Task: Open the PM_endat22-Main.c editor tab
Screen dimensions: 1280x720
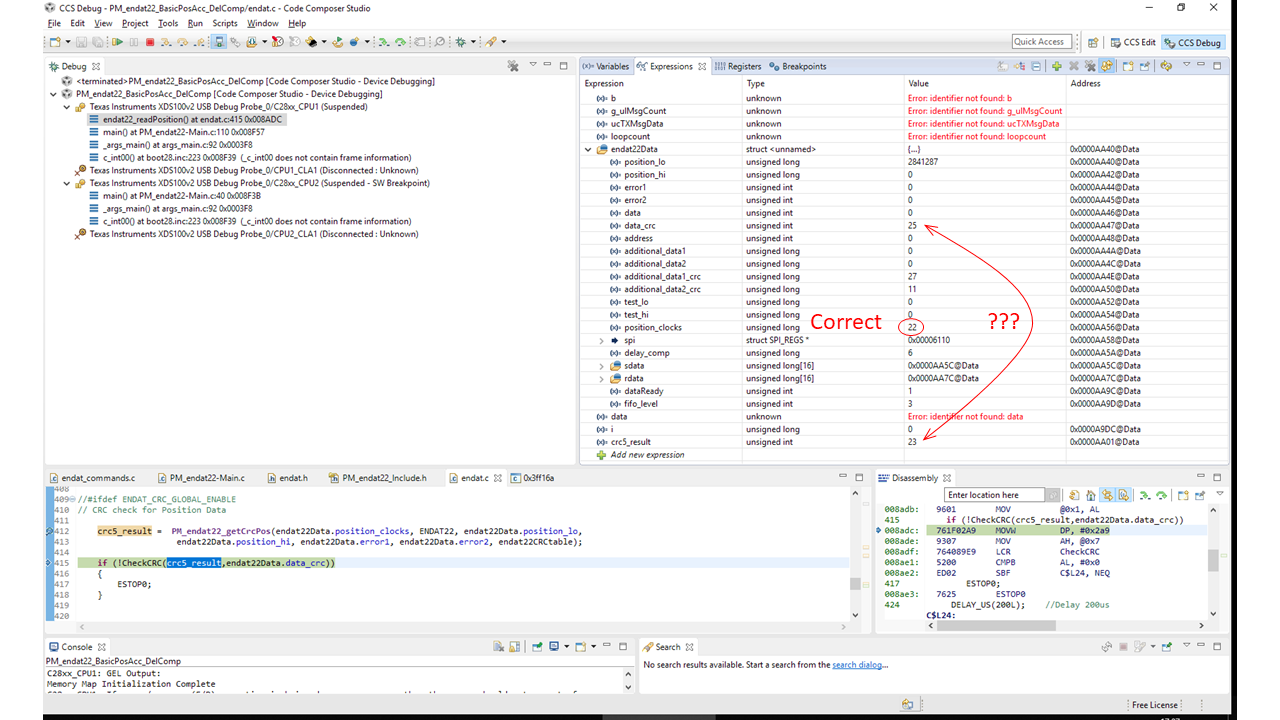Action: coord(200,478)
